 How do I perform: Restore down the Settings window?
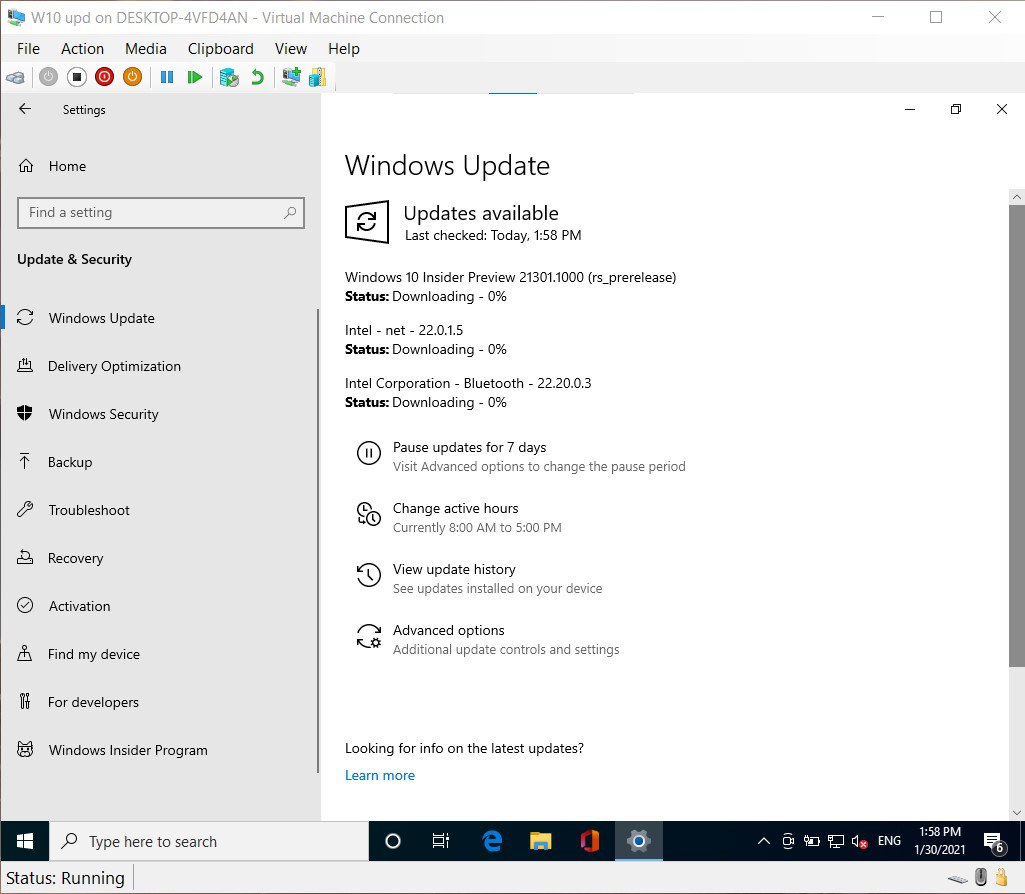point(956,109)
